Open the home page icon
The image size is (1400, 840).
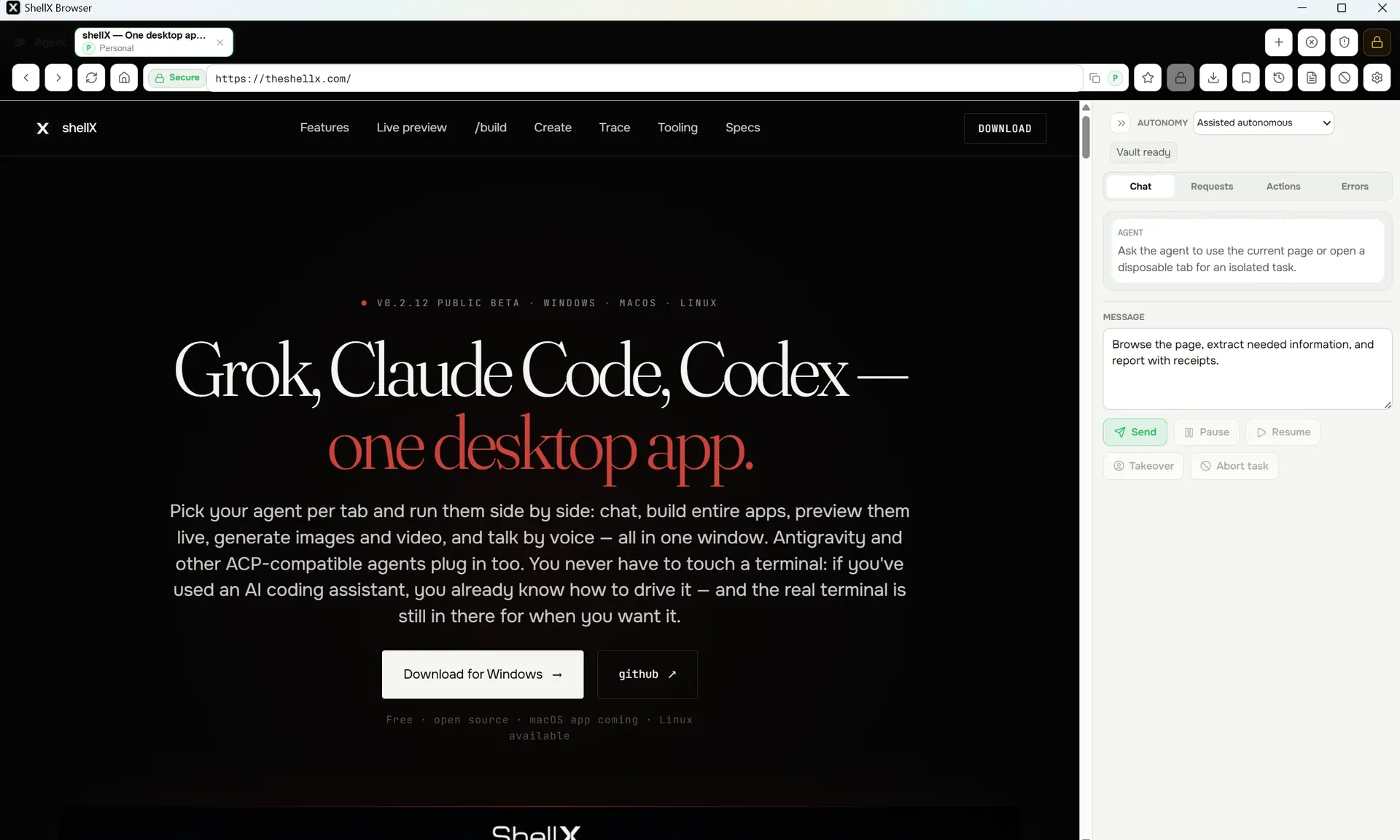(x=124, y=78)
